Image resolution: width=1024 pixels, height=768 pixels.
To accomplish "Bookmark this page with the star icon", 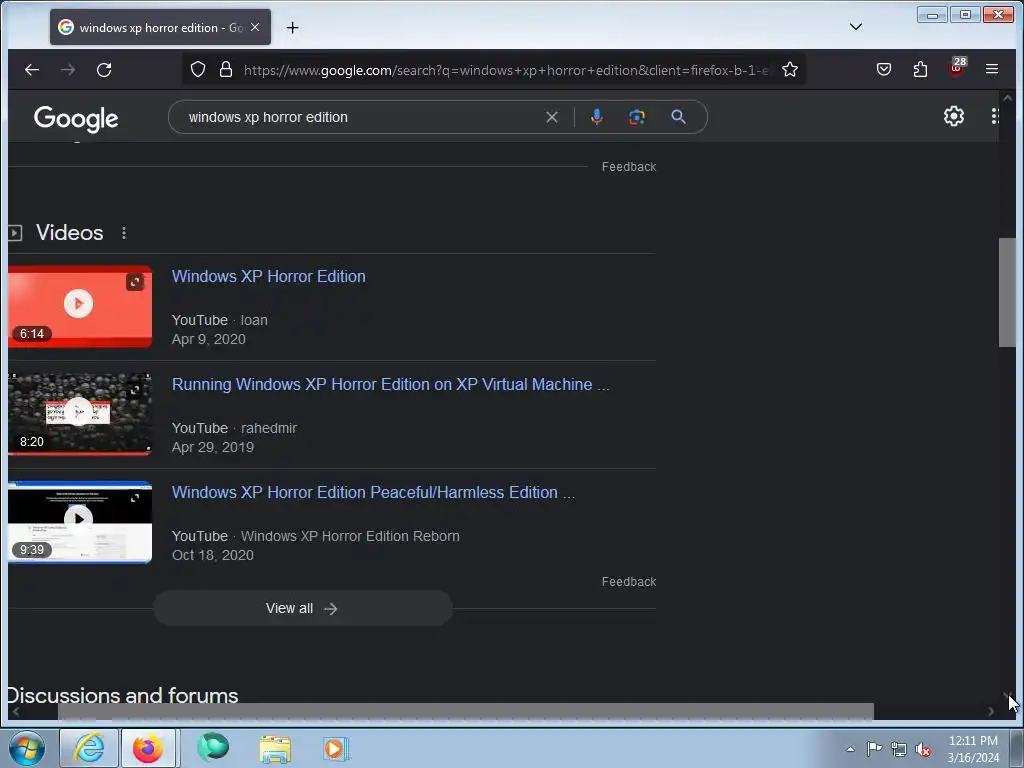I will pos(790,69).
